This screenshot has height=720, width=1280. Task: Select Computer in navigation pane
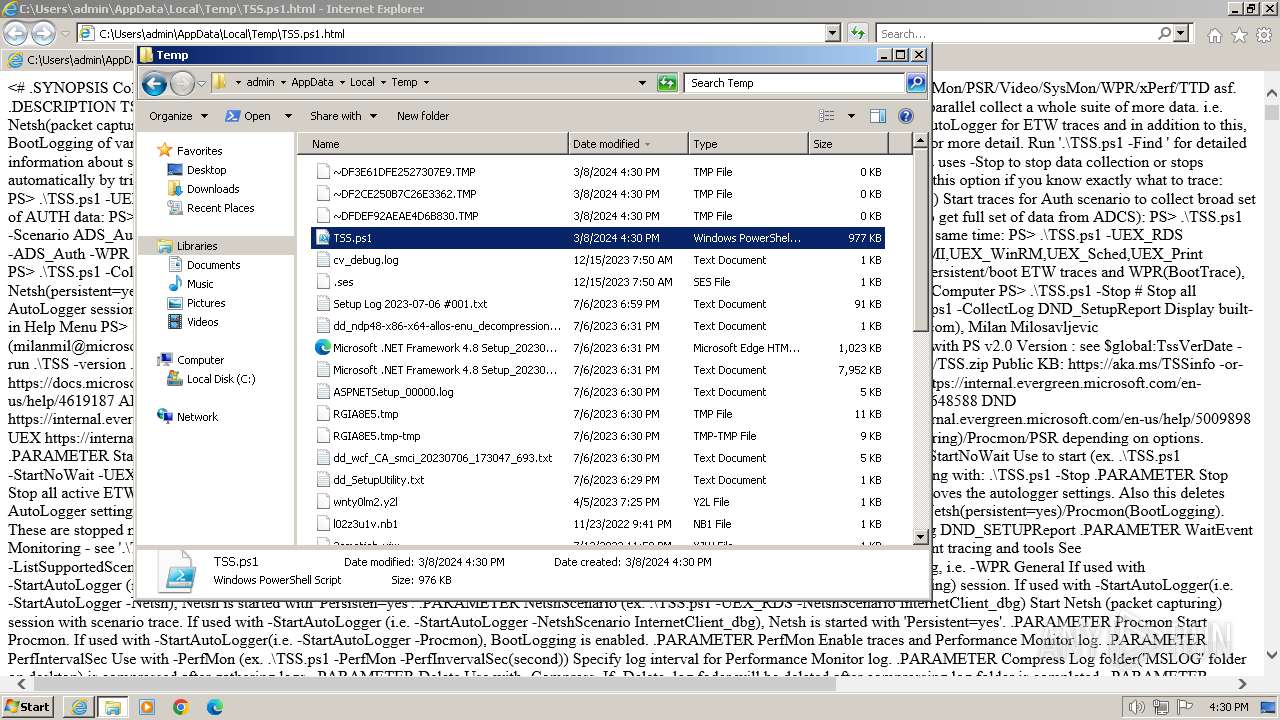coord(200,360)
